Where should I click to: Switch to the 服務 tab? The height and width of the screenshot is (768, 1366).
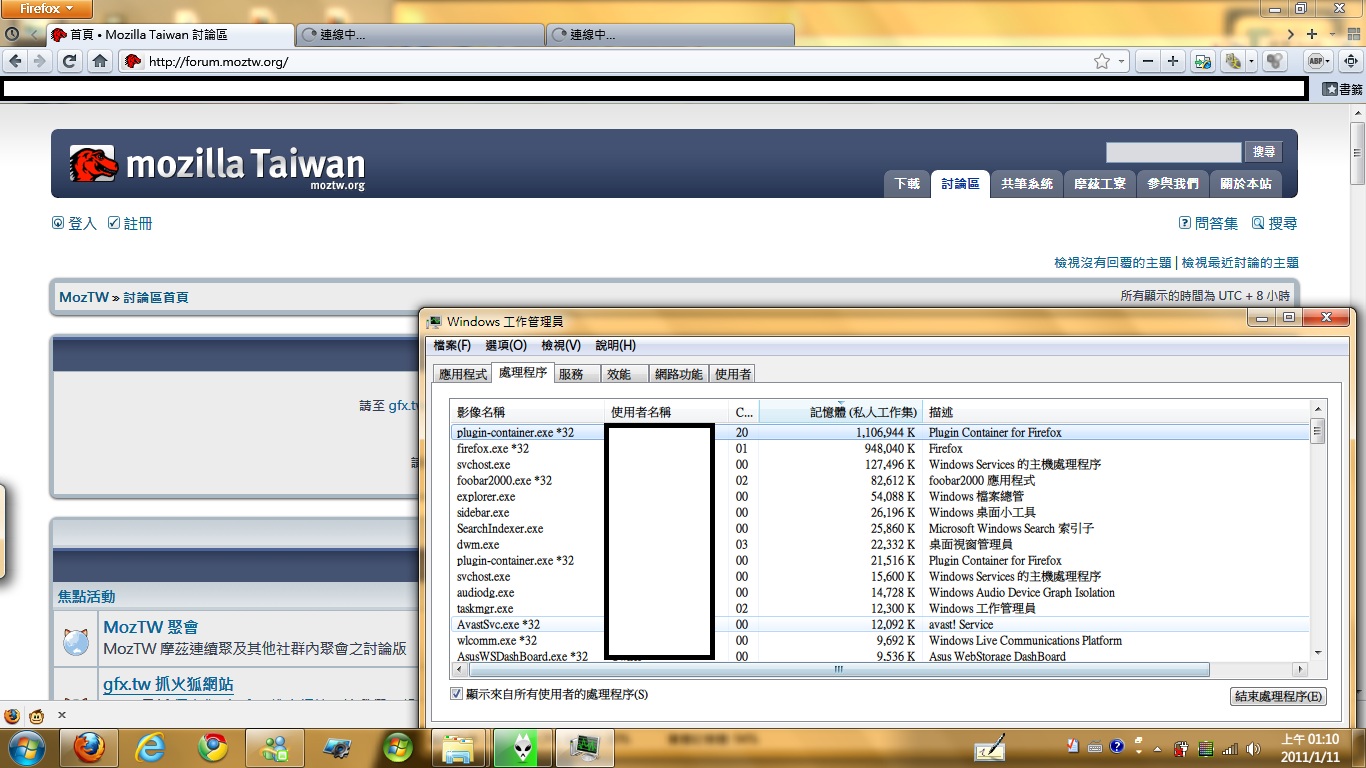coord(577,374)
